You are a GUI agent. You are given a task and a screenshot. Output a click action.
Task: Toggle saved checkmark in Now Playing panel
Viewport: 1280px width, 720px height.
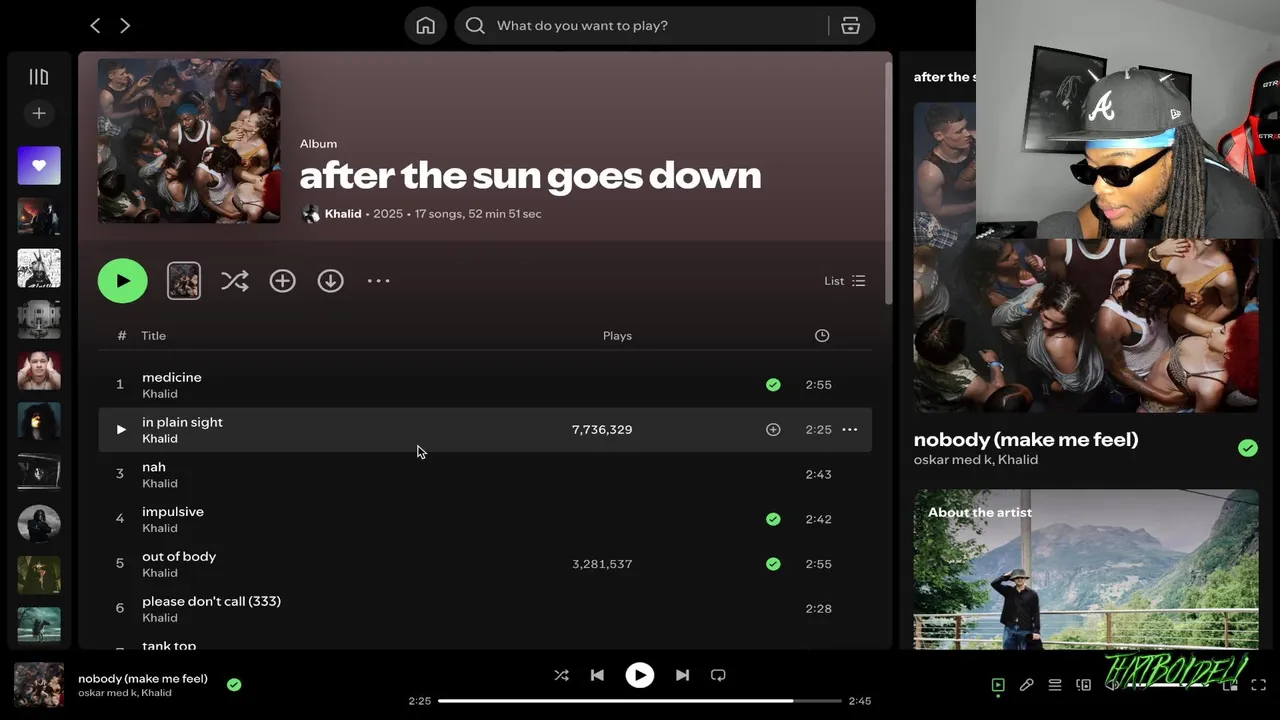pos(1248,448)
